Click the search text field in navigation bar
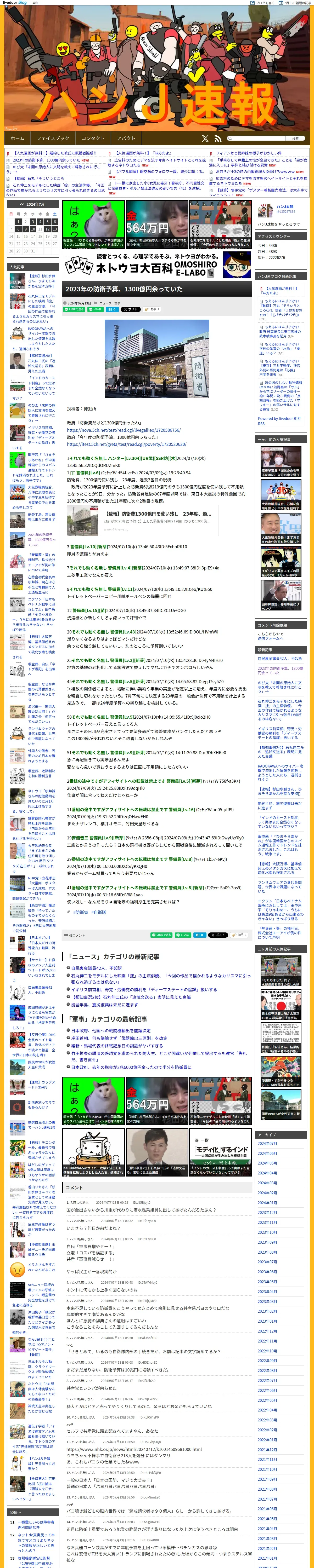 [x=257, y=138]
